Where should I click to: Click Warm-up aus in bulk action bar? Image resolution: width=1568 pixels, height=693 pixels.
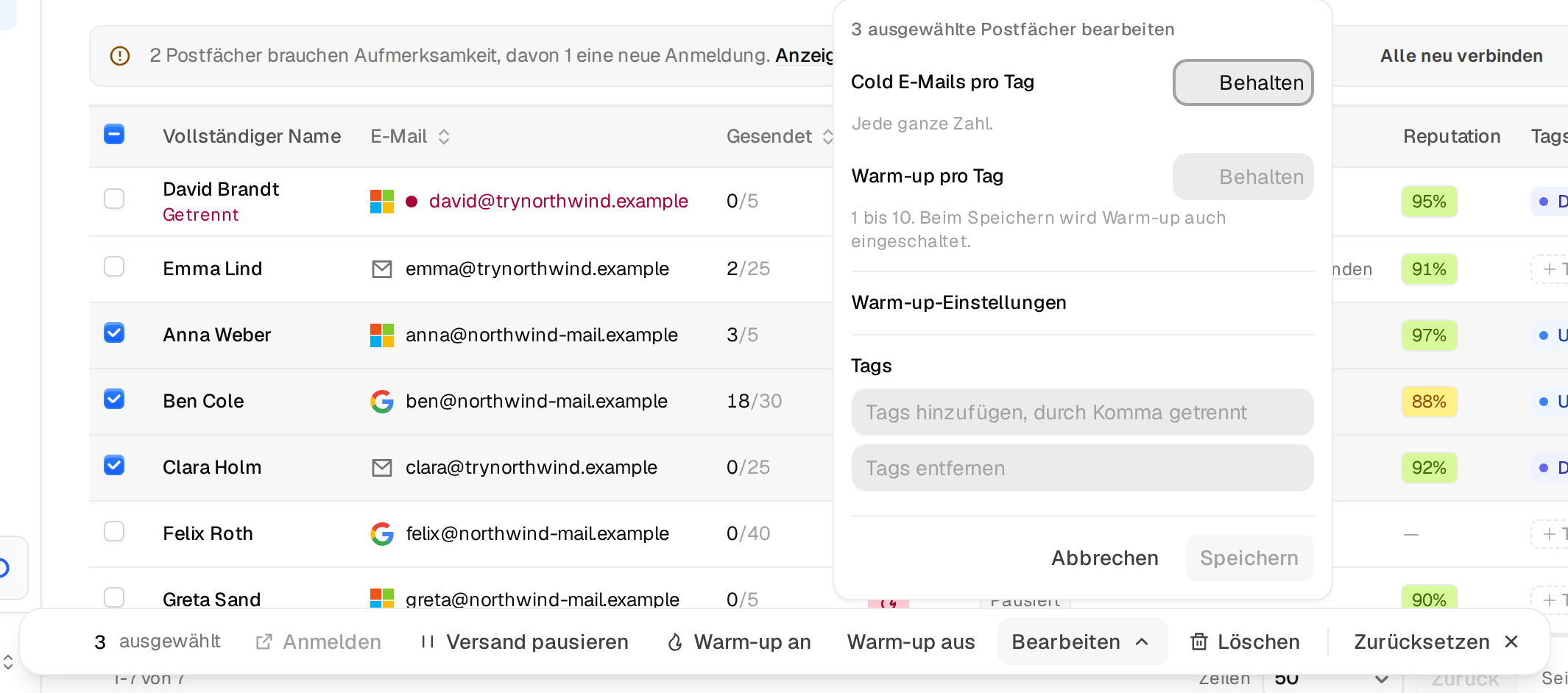[911, 642]
